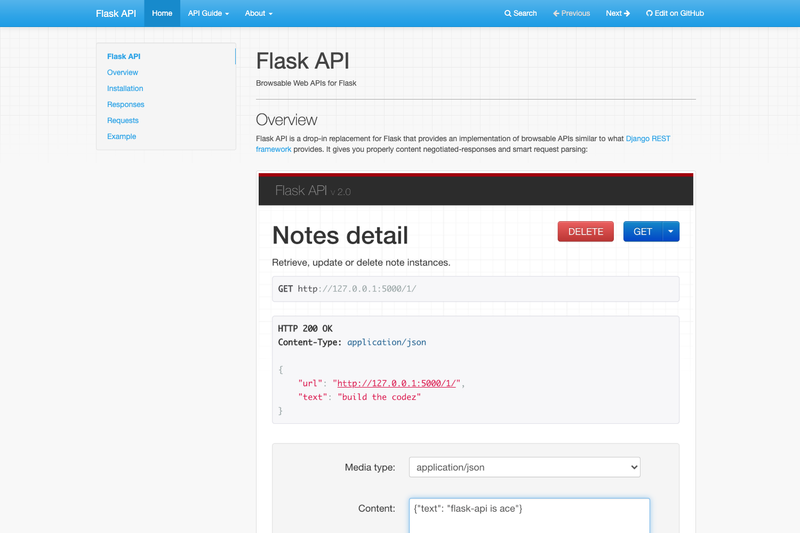The width and height of the screenshot is (800, 533).
Task: Click the HTTP 200 OK status line
Action: [305, 328]
